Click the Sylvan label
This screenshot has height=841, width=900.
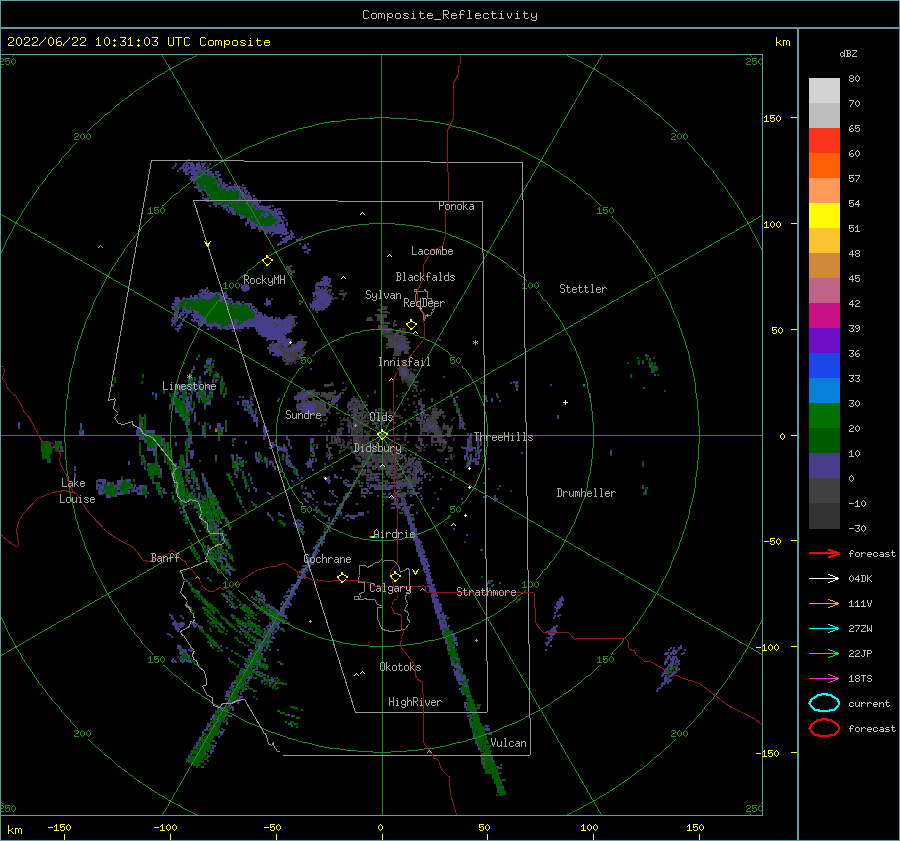pos(383,296)
